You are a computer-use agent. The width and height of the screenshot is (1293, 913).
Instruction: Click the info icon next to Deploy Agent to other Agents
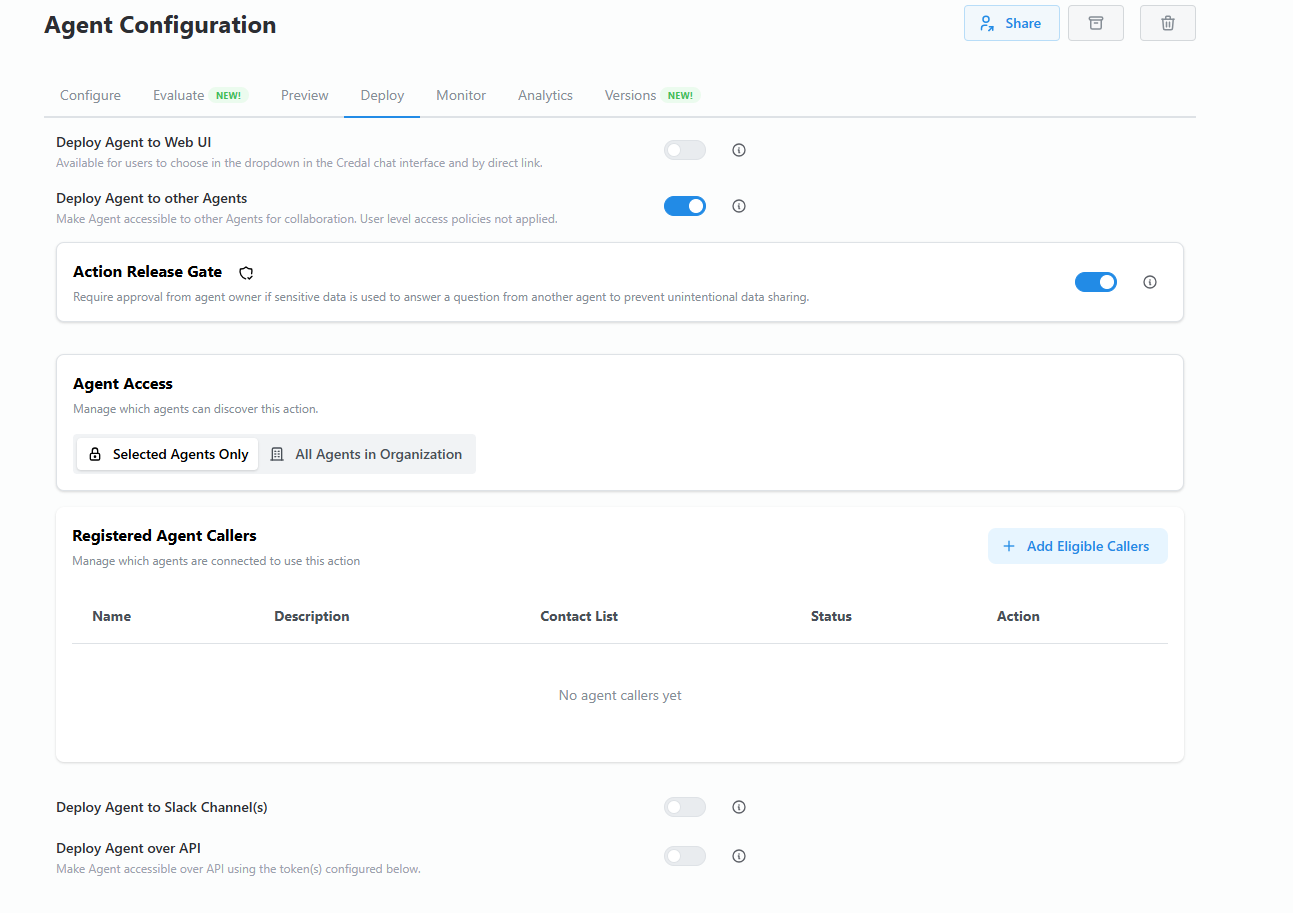pyautogui.click(x=738, y=205)
